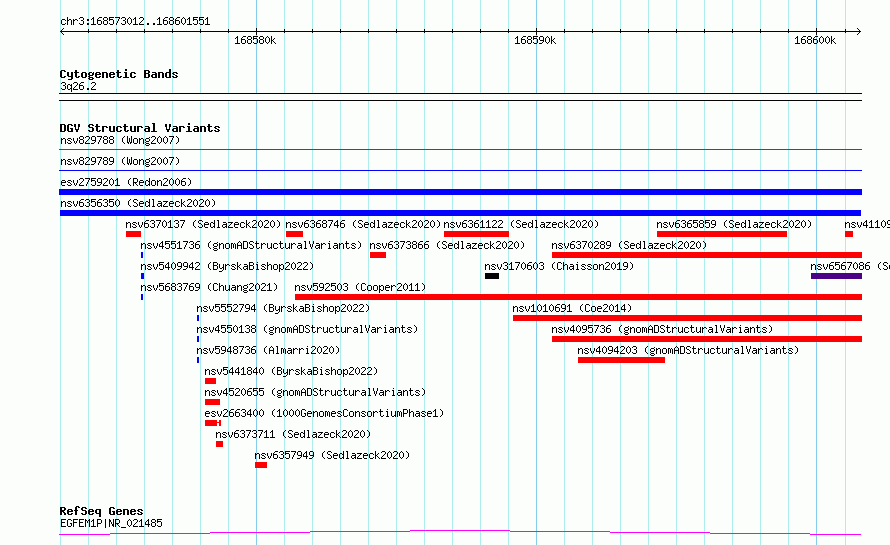890x545 pixels.
Task: Select the esv2759201 (Redon2006) blue bar
Action: click(x=460, y=192)
